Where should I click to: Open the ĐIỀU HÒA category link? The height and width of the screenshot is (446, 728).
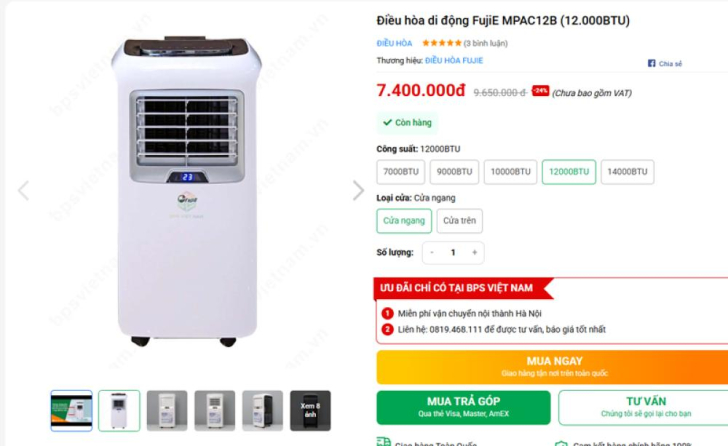pyautogui.click(x=394, y=44)
